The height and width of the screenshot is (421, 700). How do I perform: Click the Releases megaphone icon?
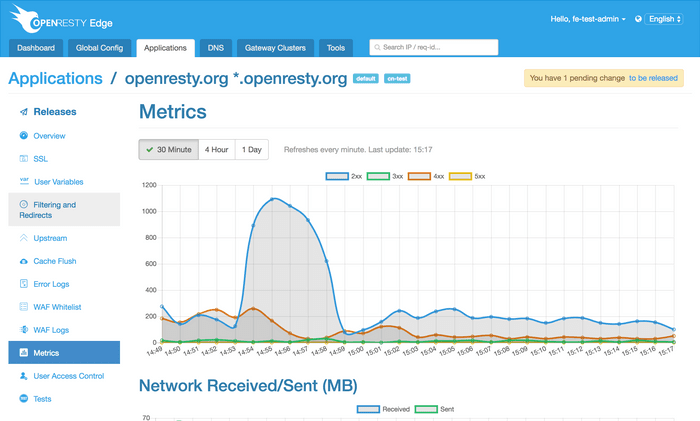click(x=24, y=112)
